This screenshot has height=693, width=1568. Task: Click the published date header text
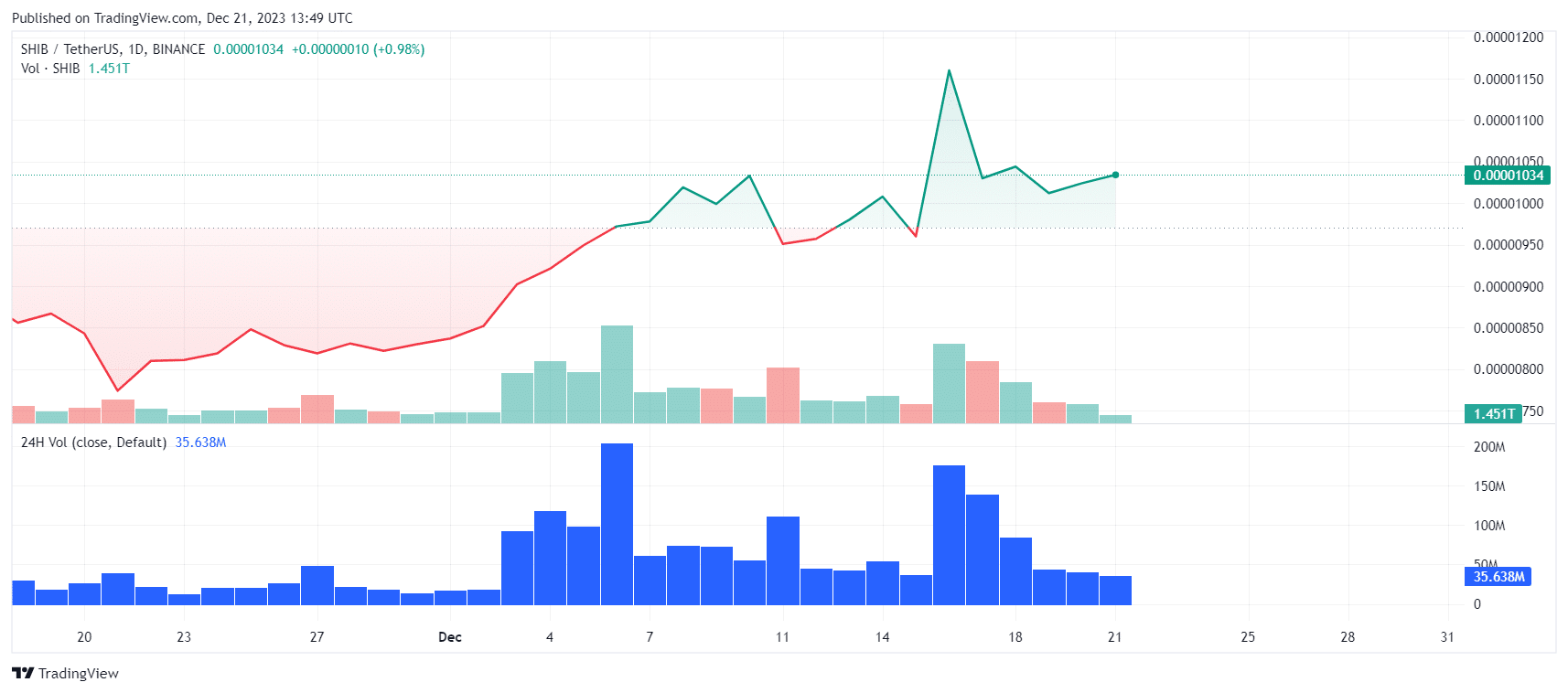pos(182,17)
